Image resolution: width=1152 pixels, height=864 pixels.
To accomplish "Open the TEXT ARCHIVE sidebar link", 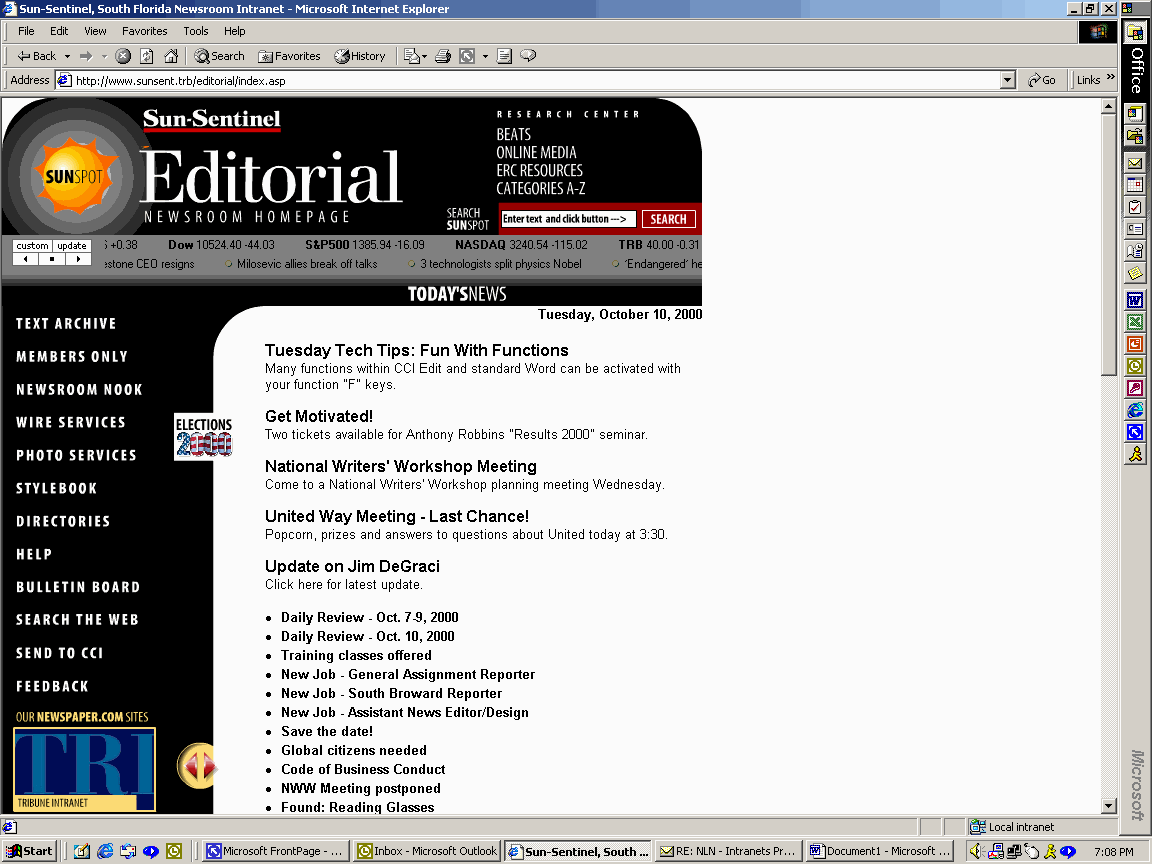I will click(x=66, y=324).
